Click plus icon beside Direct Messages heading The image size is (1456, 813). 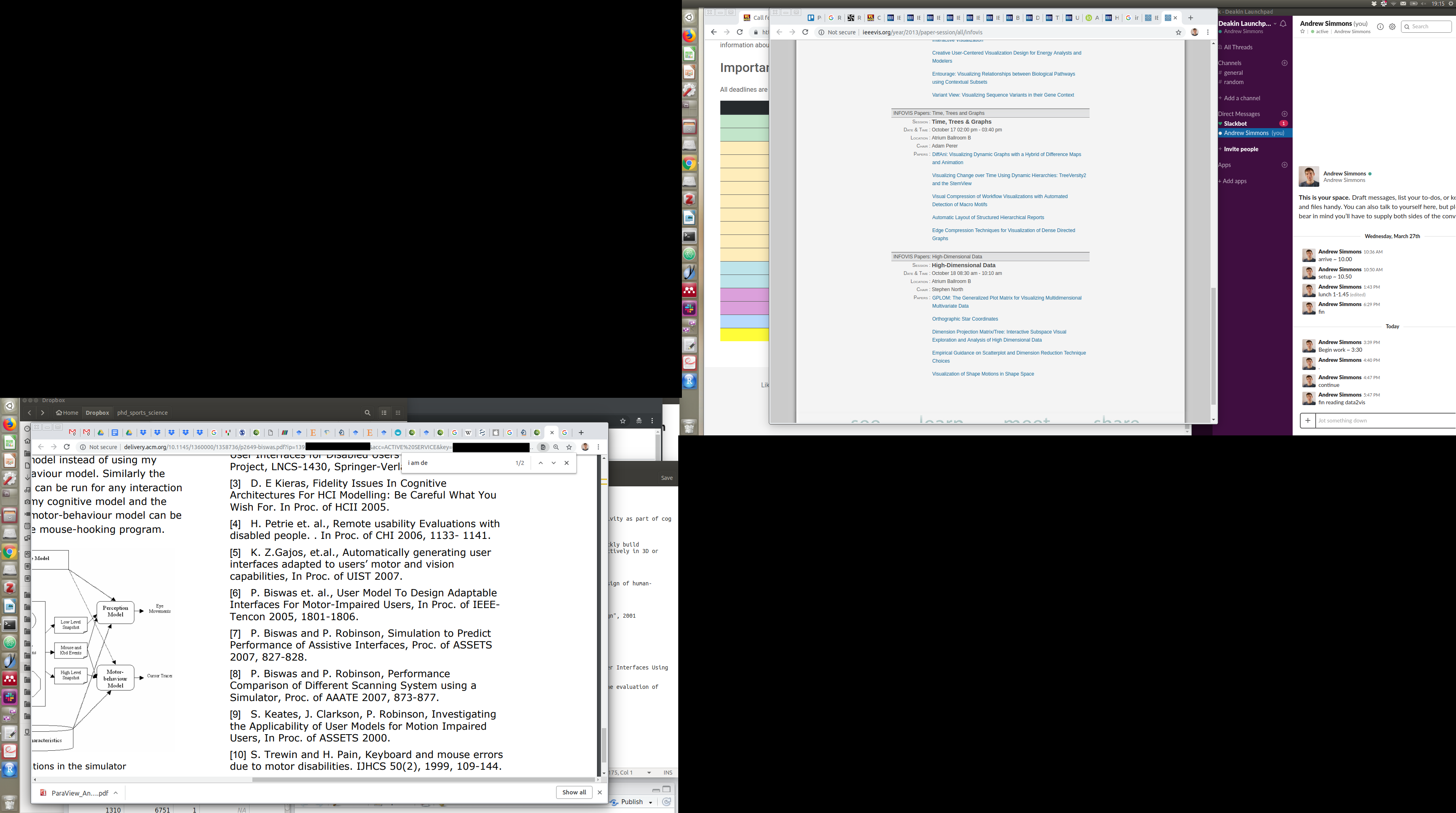click(1284, 114)
